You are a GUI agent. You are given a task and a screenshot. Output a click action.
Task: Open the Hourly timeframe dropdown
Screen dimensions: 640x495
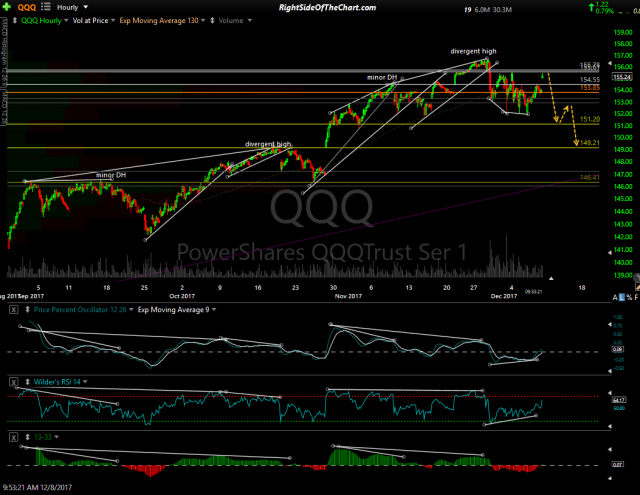click(x=85, y=7)
